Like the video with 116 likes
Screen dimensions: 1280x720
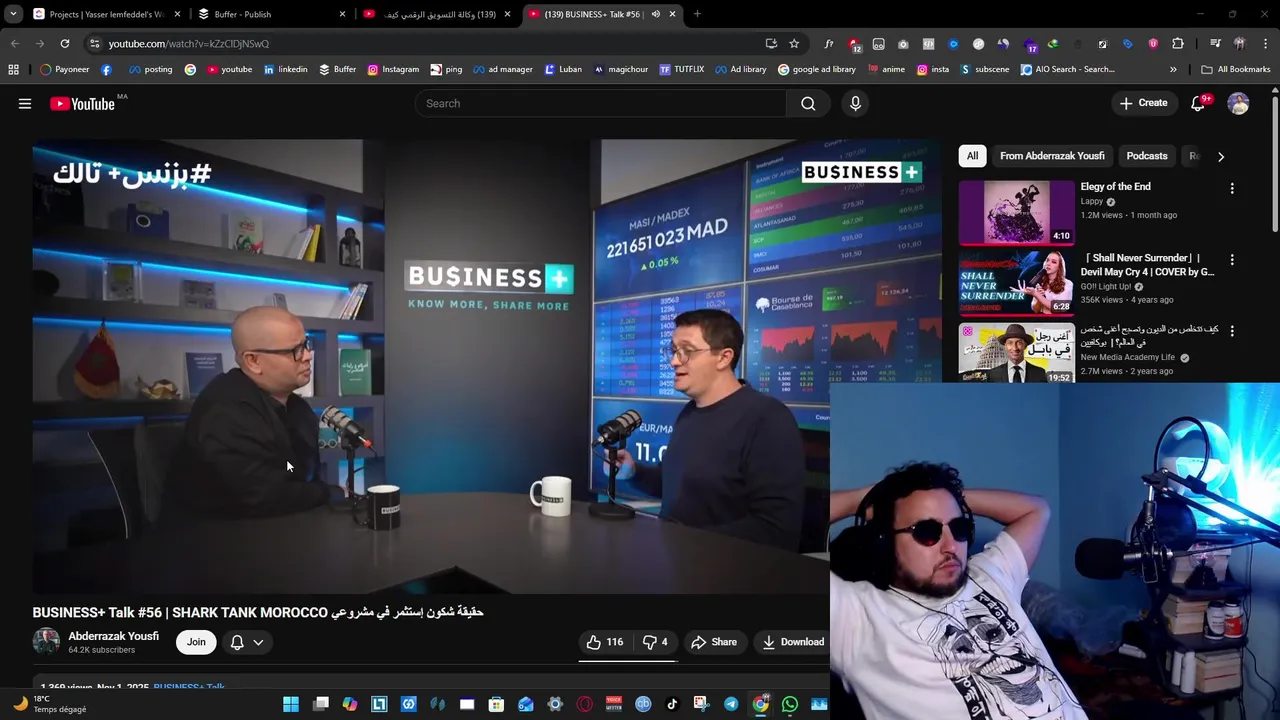click(x=605, y=642)
